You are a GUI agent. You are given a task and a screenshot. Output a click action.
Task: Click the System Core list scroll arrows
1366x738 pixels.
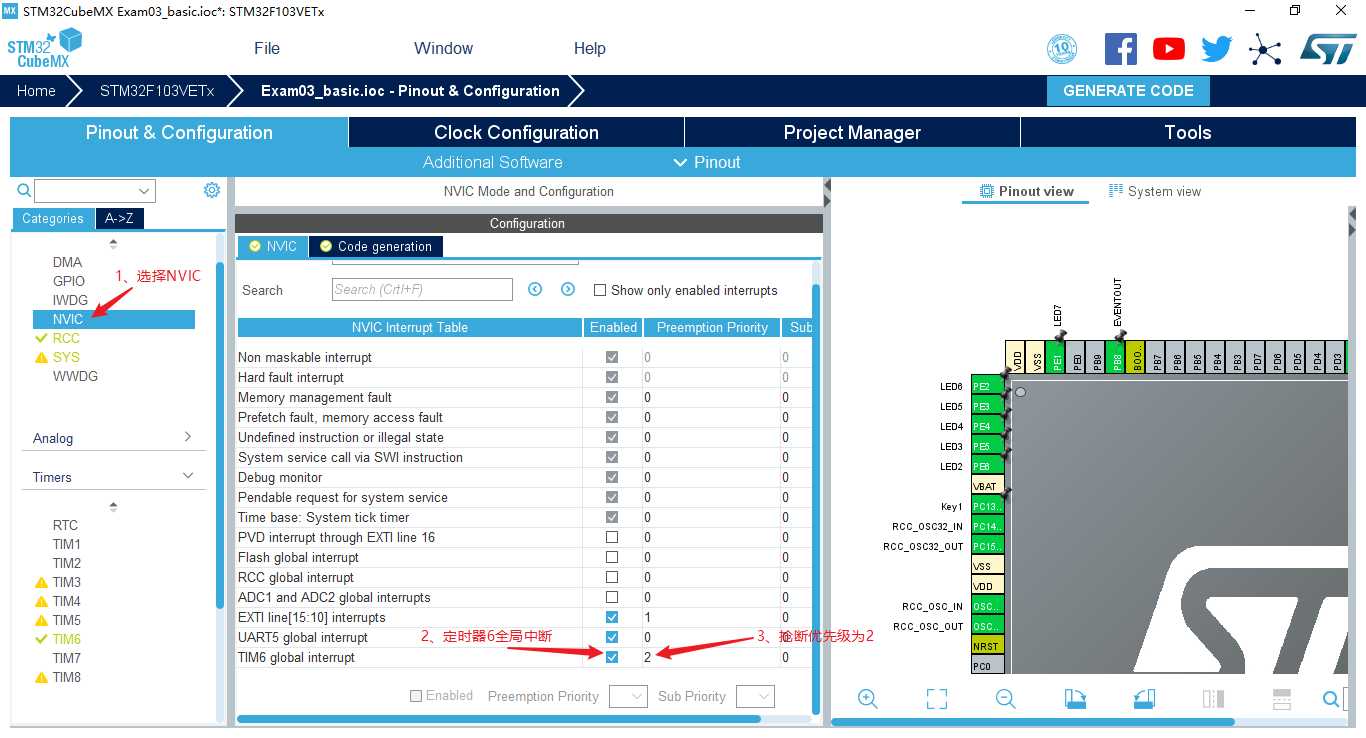coord(113,243)
